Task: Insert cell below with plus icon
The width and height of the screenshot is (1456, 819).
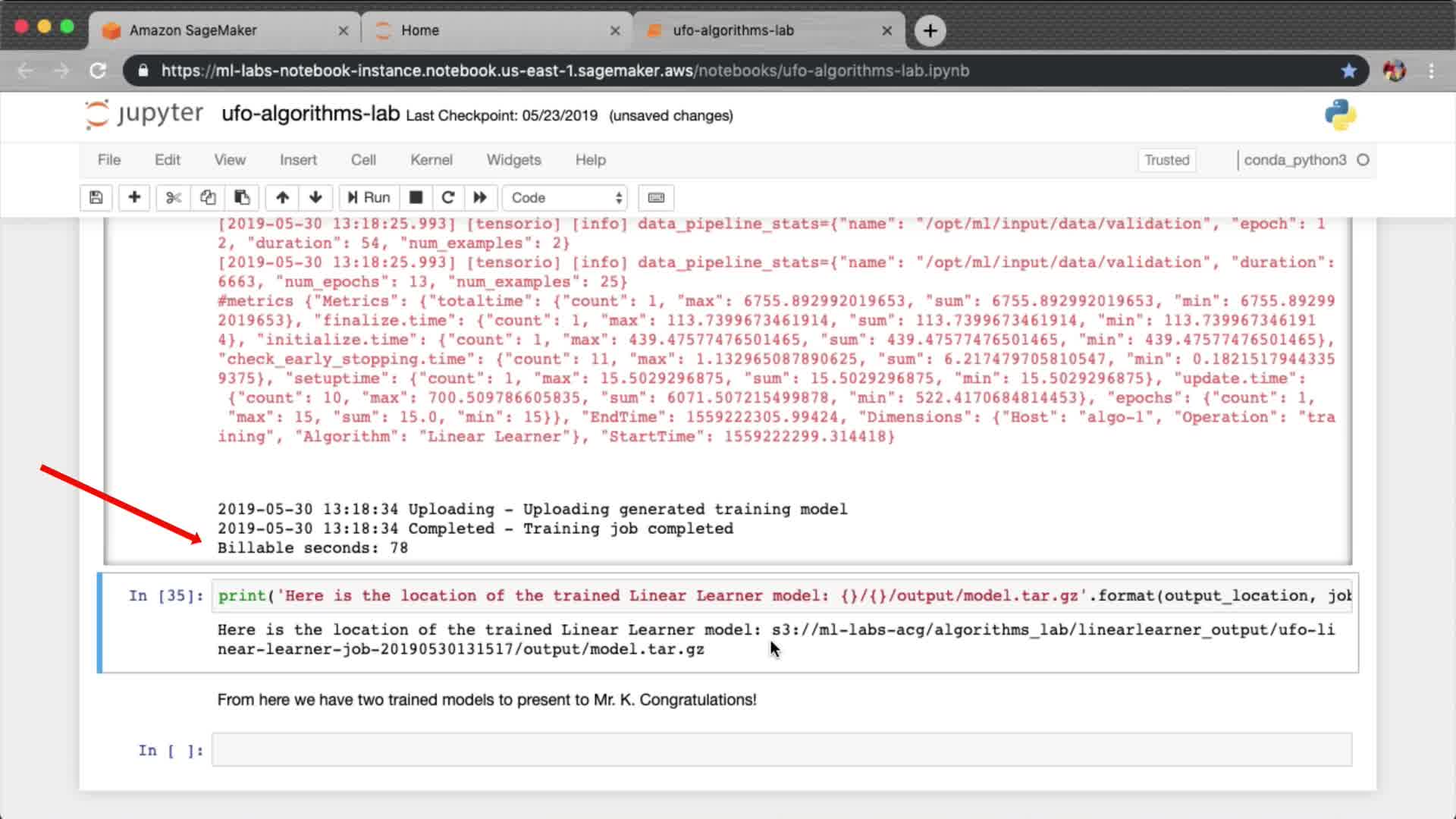Action: [x=134, y=198]
